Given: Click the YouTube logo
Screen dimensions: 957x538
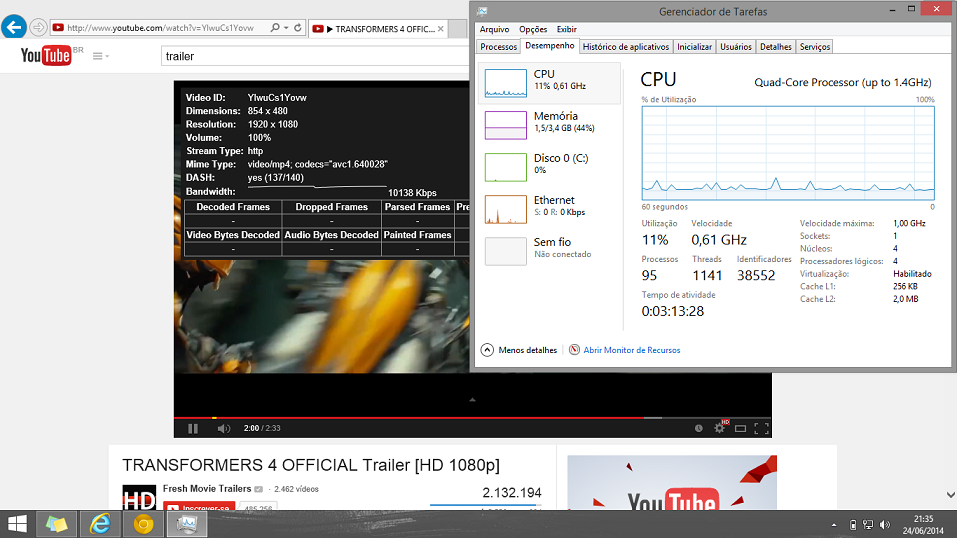Looking at the screenshot, I should tap(46, 56).
